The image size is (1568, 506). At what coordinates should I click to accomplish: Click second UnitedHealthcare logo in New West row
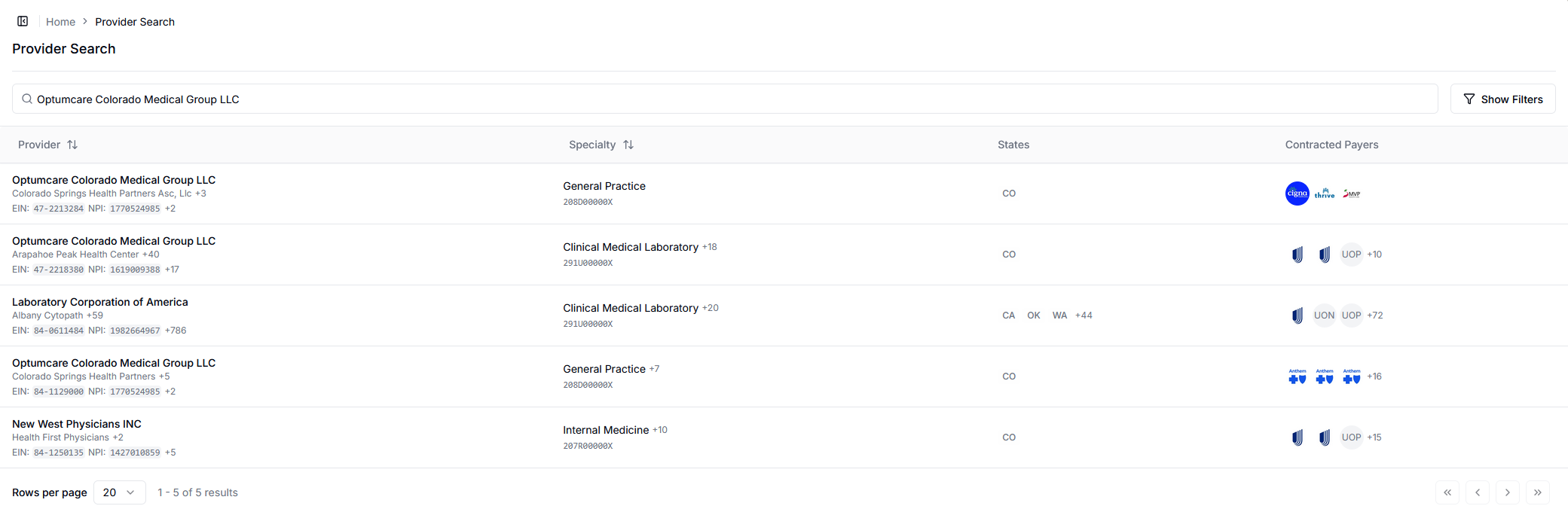tap(1325, 437)
